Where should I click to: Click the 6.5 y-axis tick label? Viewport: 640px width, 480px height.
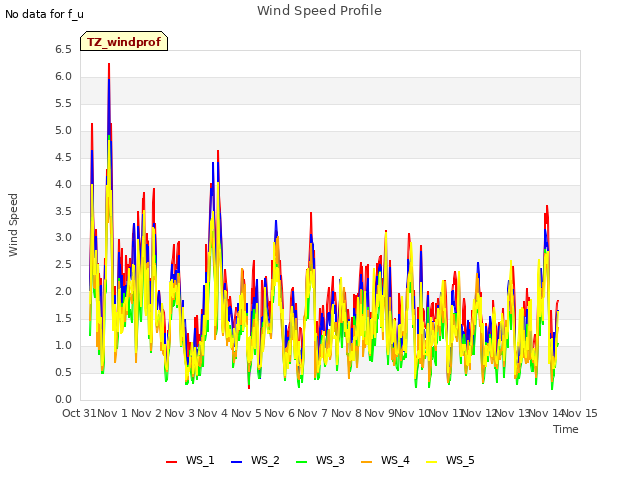coord(63,50)
